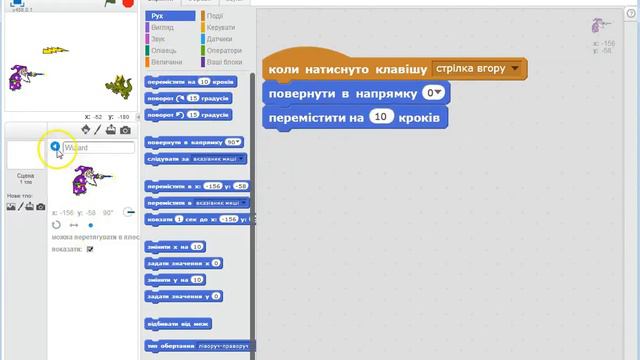Open the стрілка вгору key dropdown in the script
This screenshot has height=360, width=640.
coord(515,68)
